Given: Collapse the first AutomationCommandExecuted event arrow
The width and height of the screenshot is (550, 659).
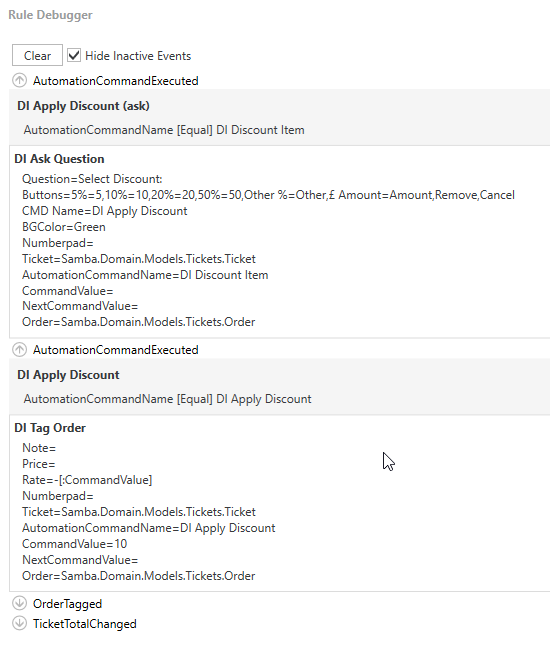Looking at the screenshot, I should pos(19,80).
